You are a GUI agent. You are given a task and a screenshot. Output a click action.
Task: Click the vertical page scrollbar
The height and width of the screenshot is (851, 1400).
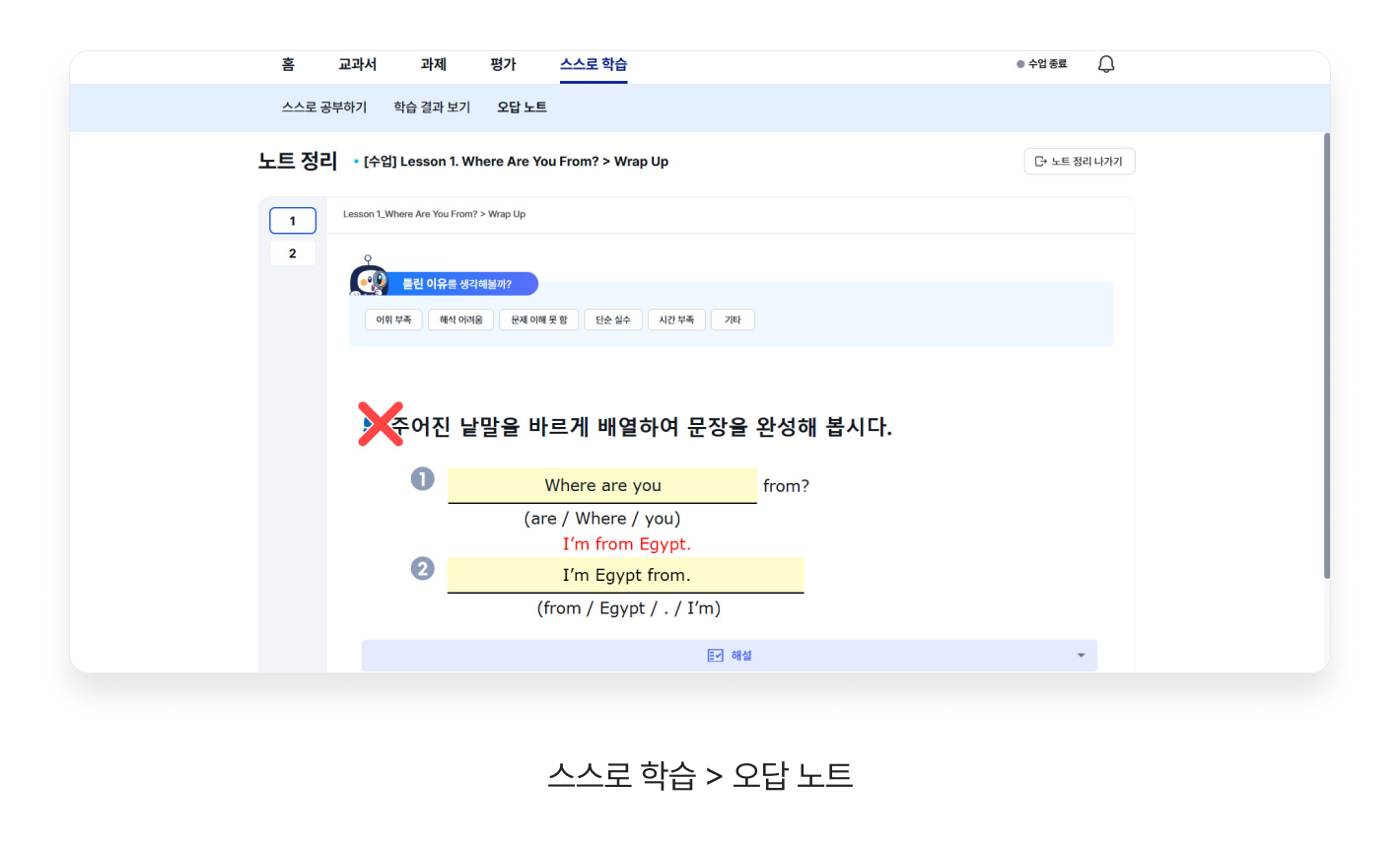click(1326, 355)
